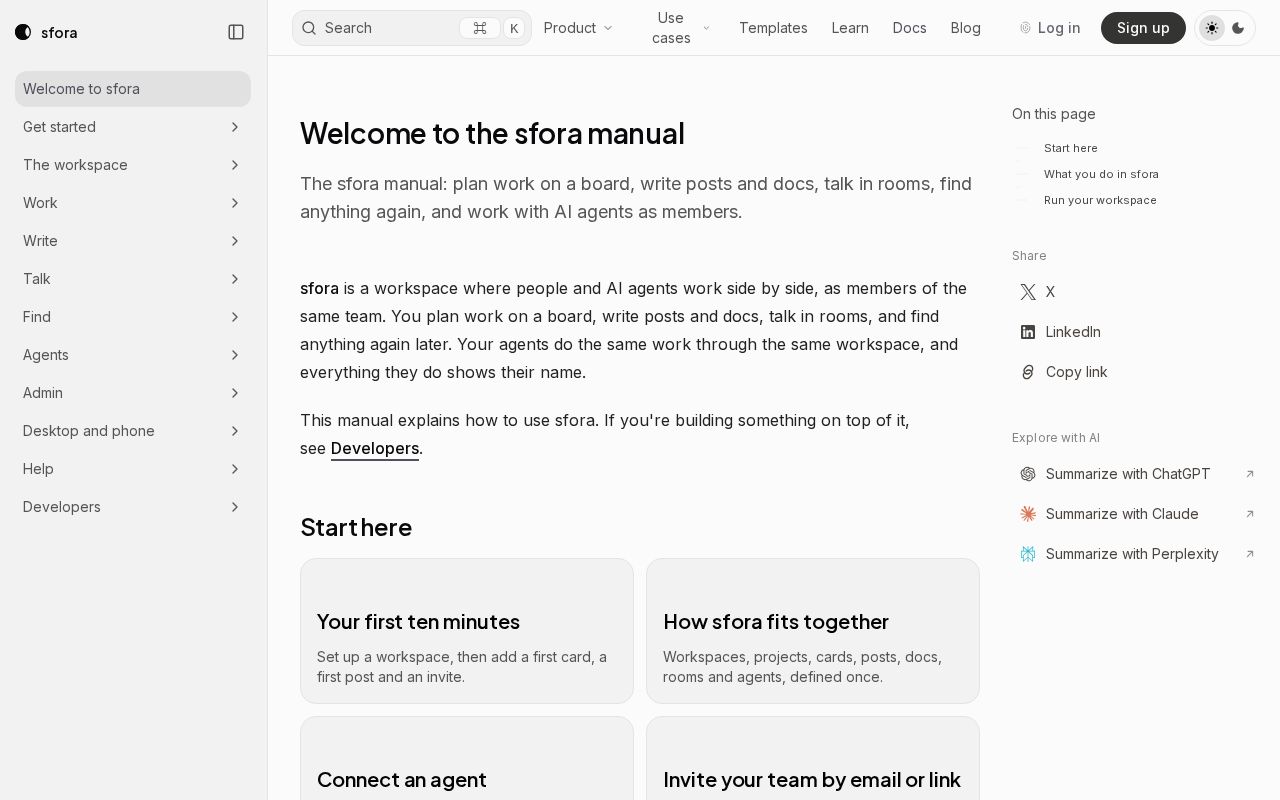Jump to Run your workspace section
The height and width of the screenshot is (800, 1280).
tap(1100, 200)
